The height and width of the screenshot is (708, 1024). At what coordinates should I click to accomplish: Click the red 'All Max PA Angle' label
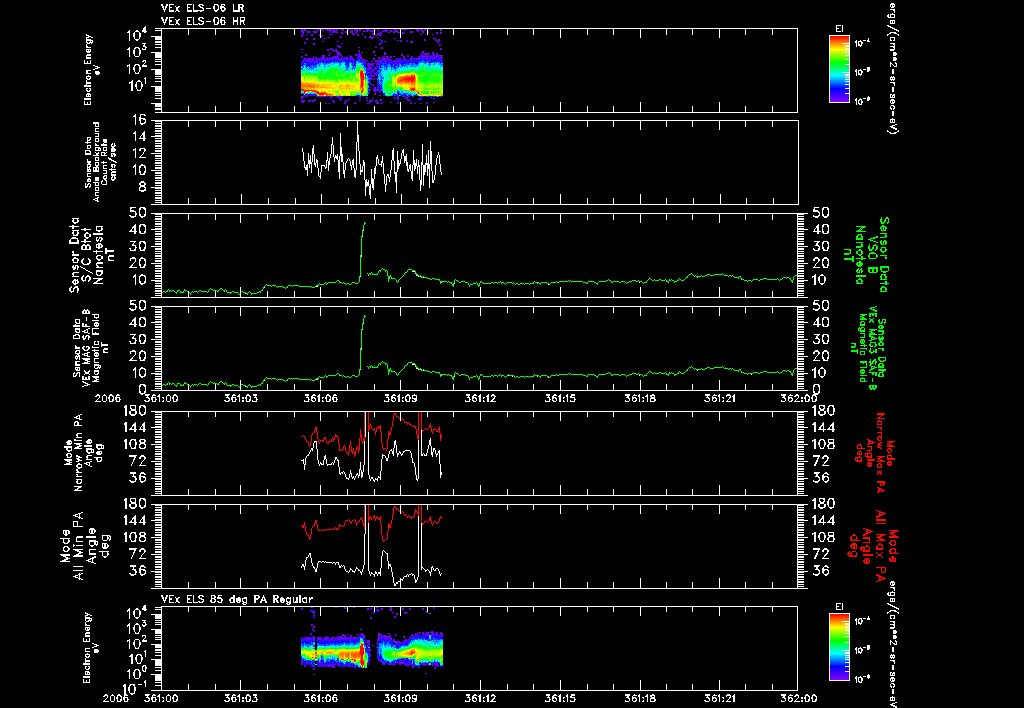[x=875, y=545]
